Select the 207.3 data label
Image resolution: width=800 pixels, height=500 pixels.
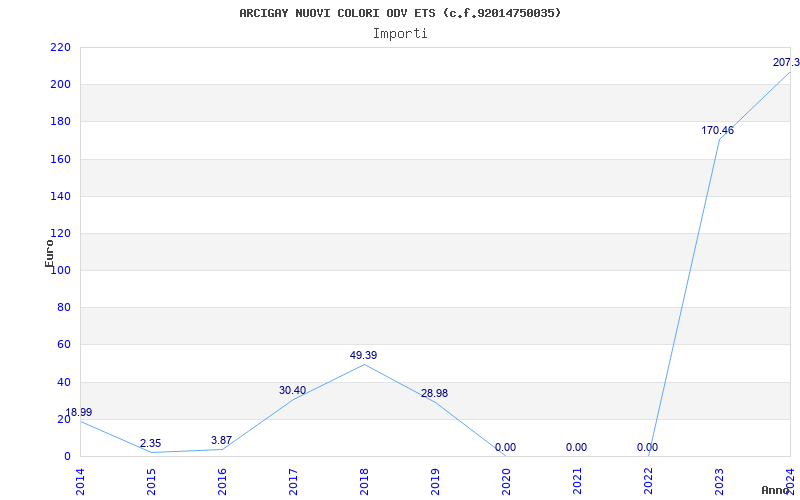click(786, 63)
